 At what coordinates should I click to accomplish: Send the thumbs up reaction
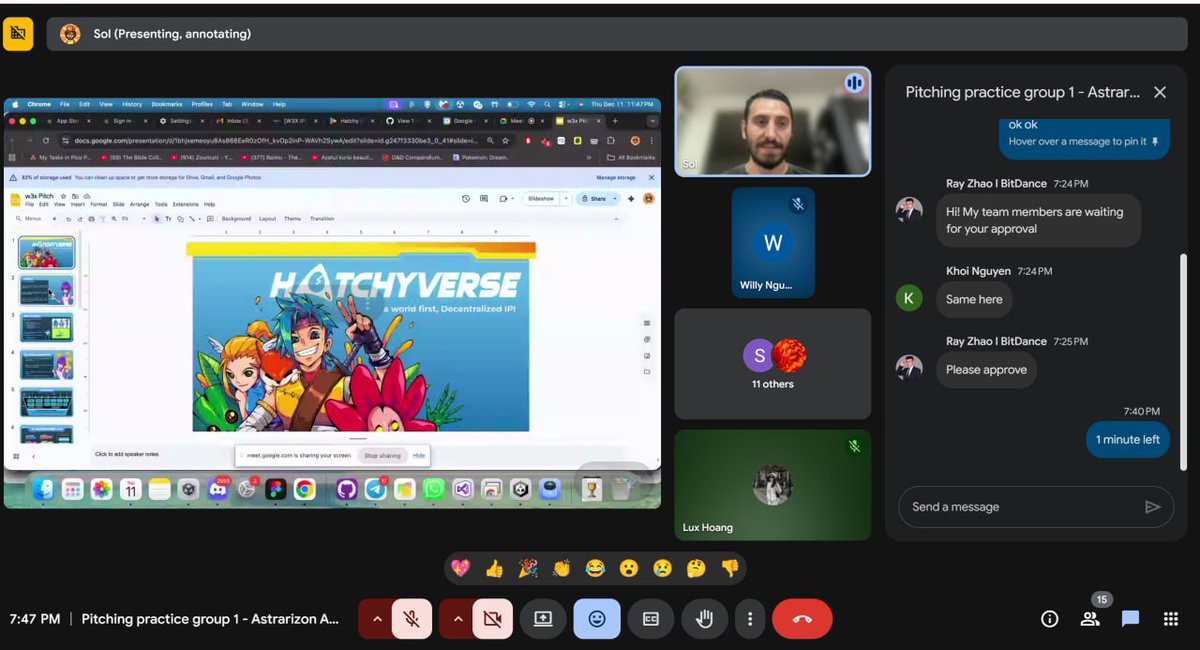494,568
